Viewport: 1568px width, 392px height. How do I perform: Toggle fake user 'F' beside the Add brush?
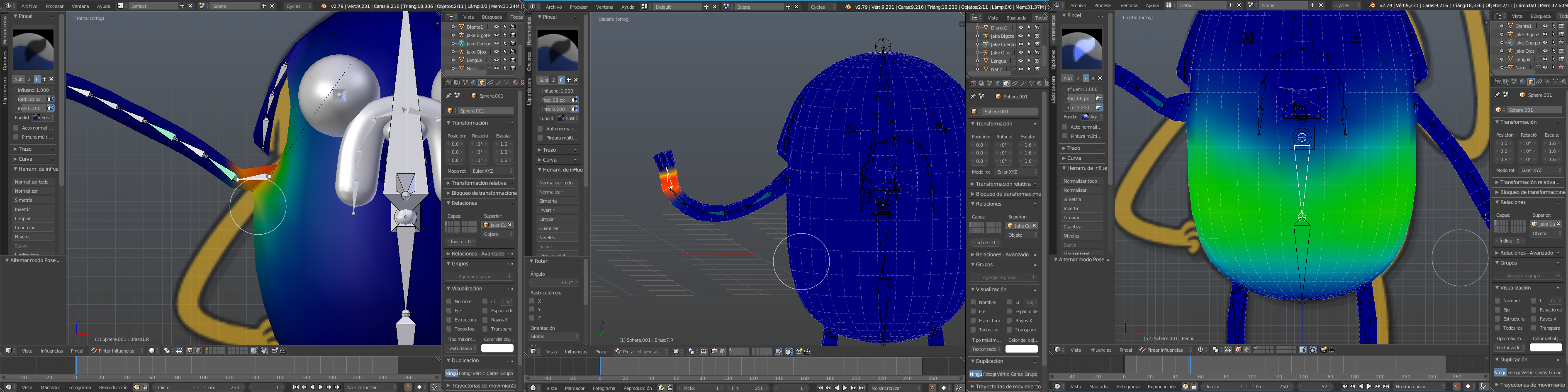(x=1085, y=78)
